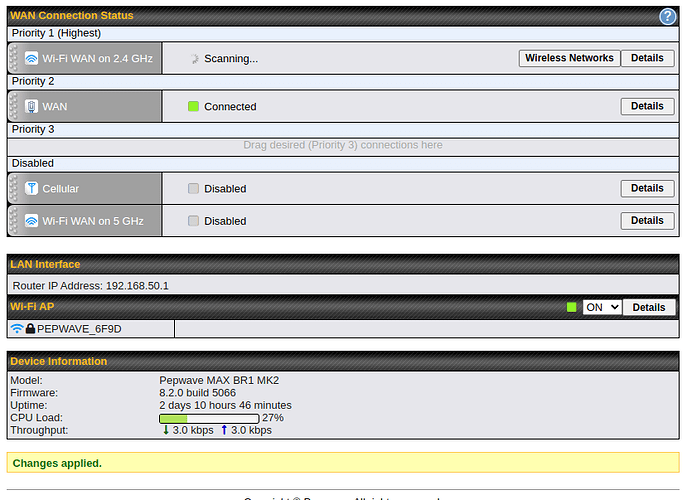Screen dimensions: 687x500
Task: Click the green download throughput arrow
Action: pos(166,430)
